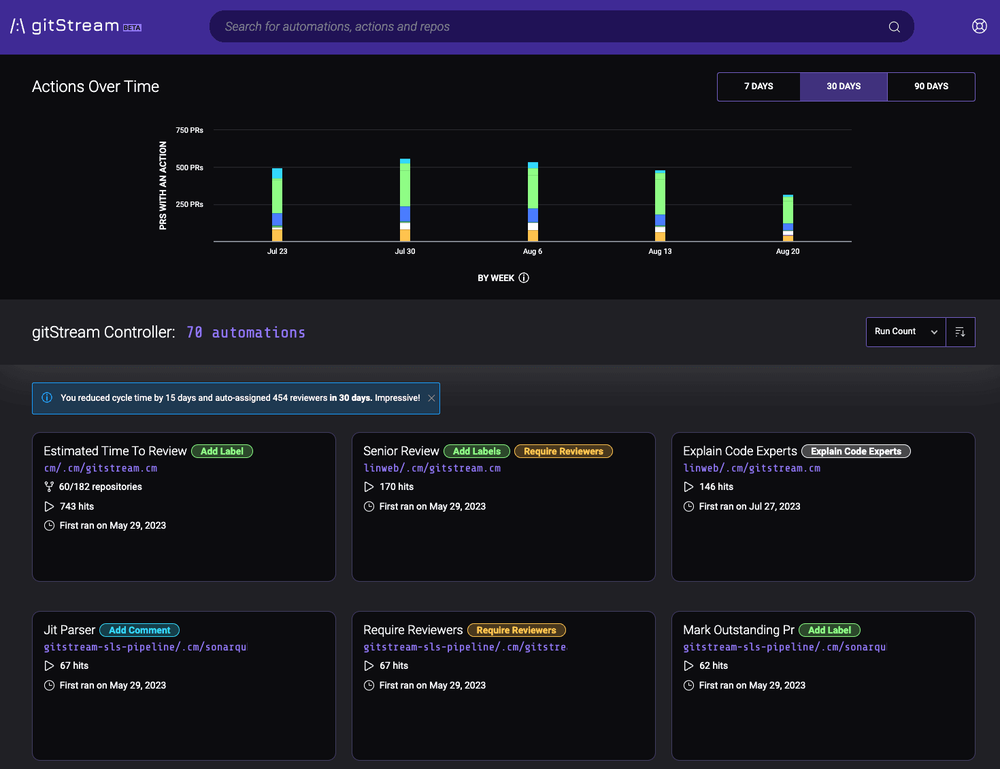Click the search magnifier icon
The height and width of the screenshot is (769, 1000).
point(894,27)
